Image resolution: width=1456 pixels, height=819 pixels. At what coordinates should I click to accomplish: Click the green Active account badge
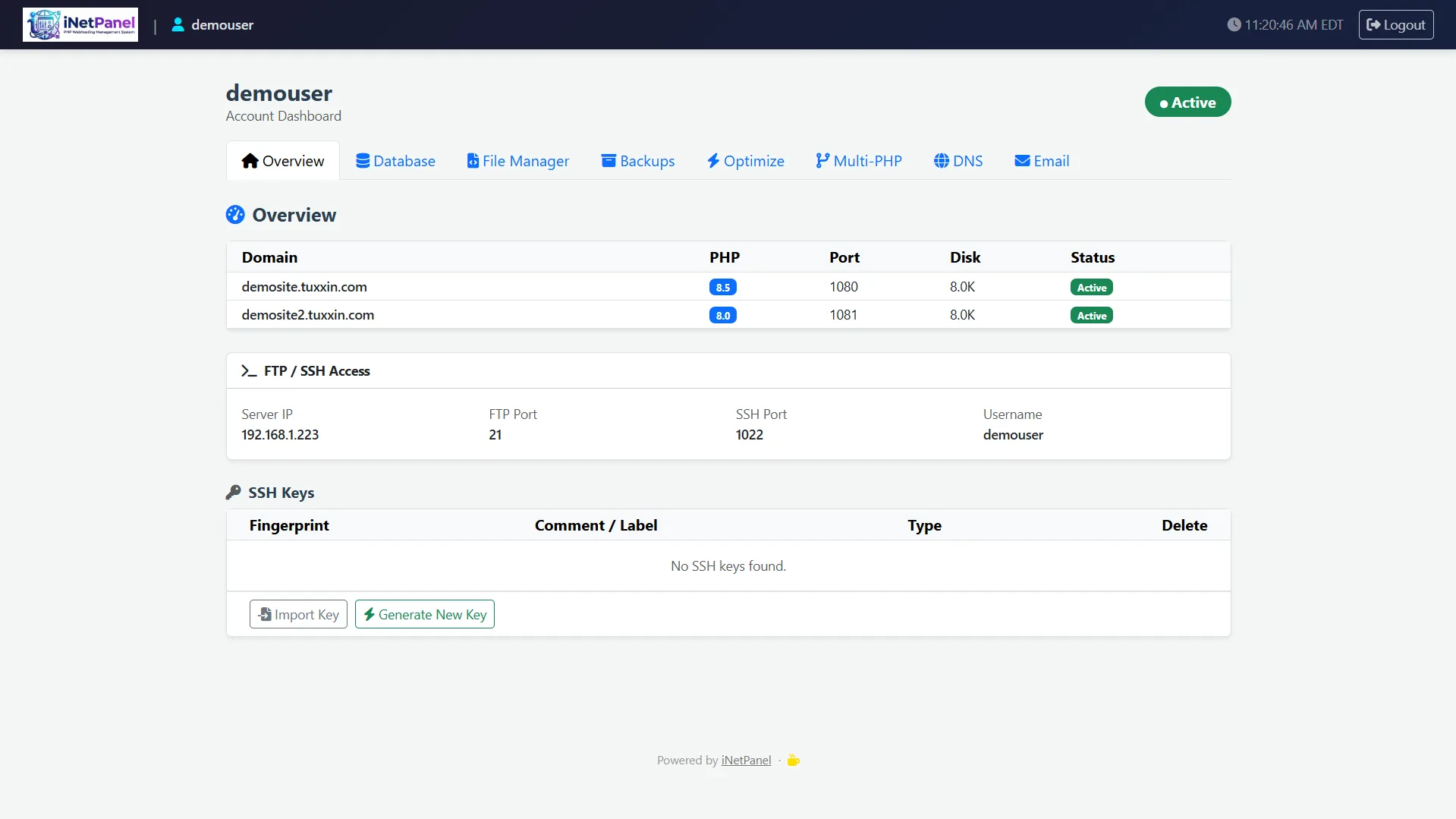1187,102
